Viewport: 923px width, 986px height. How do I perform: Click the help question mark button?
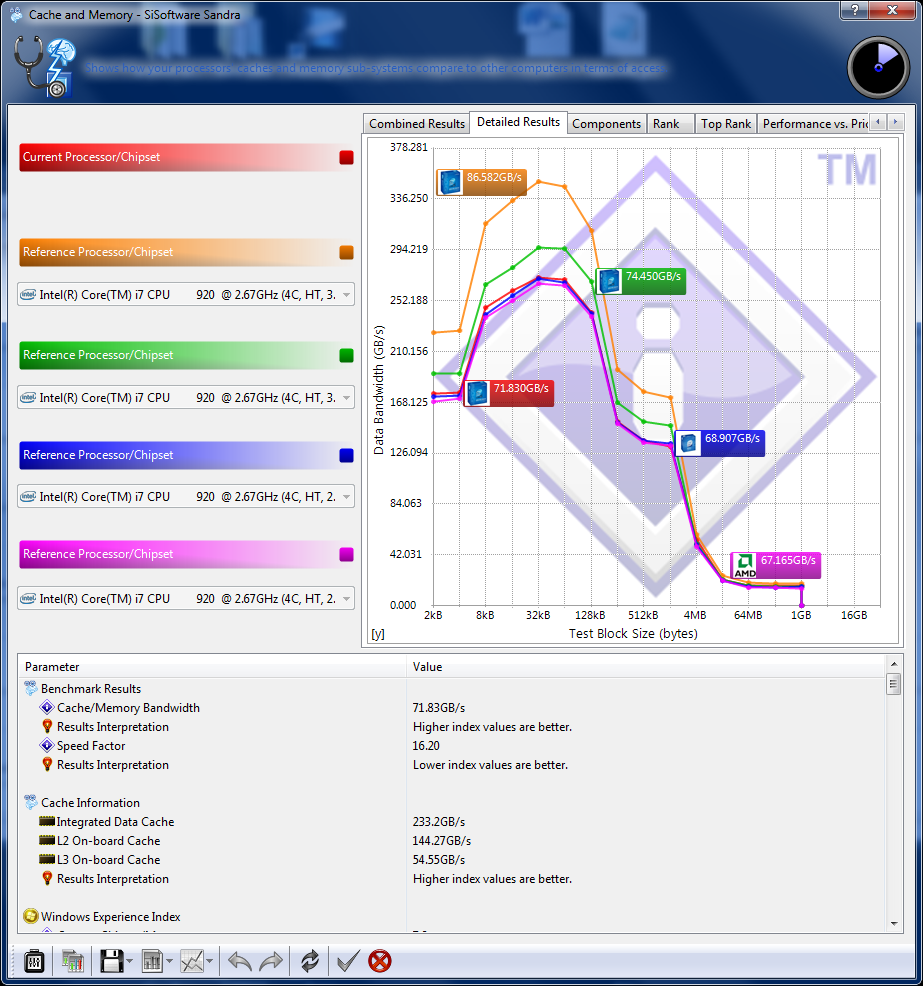click(854, 9)
